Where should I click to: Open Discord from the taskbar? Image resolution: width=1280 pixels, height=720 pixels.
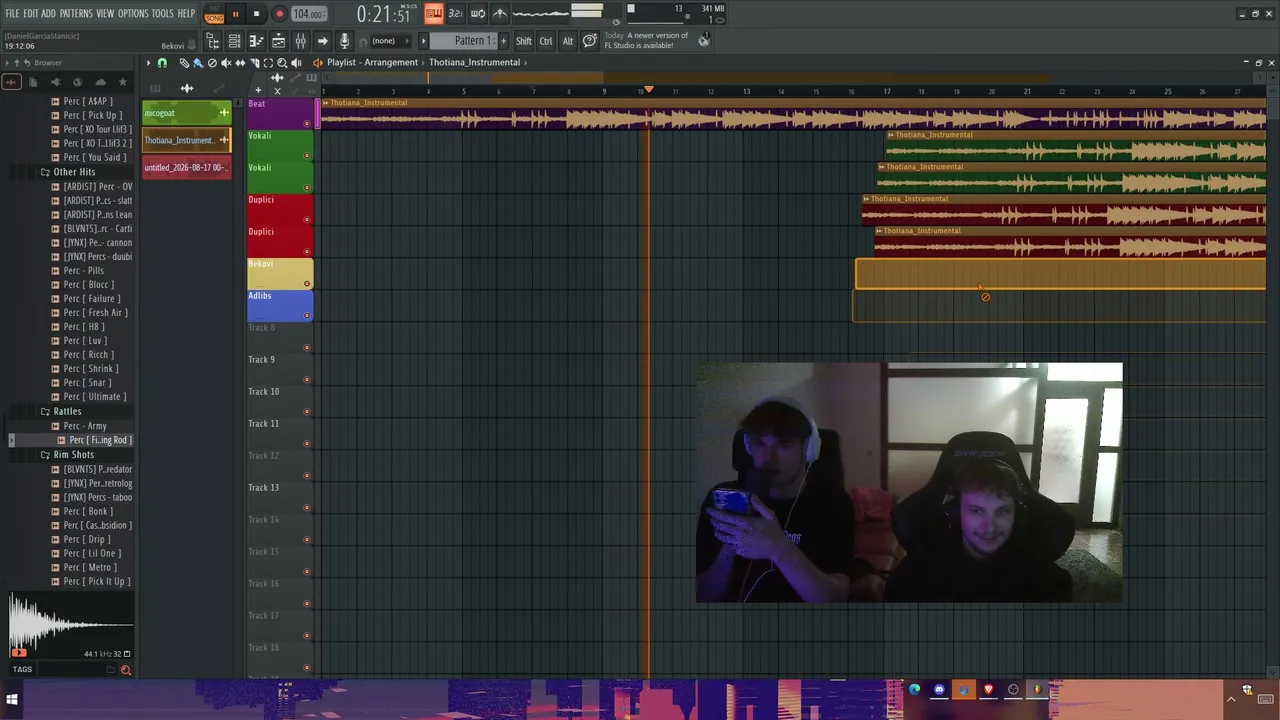pos(939,689)
